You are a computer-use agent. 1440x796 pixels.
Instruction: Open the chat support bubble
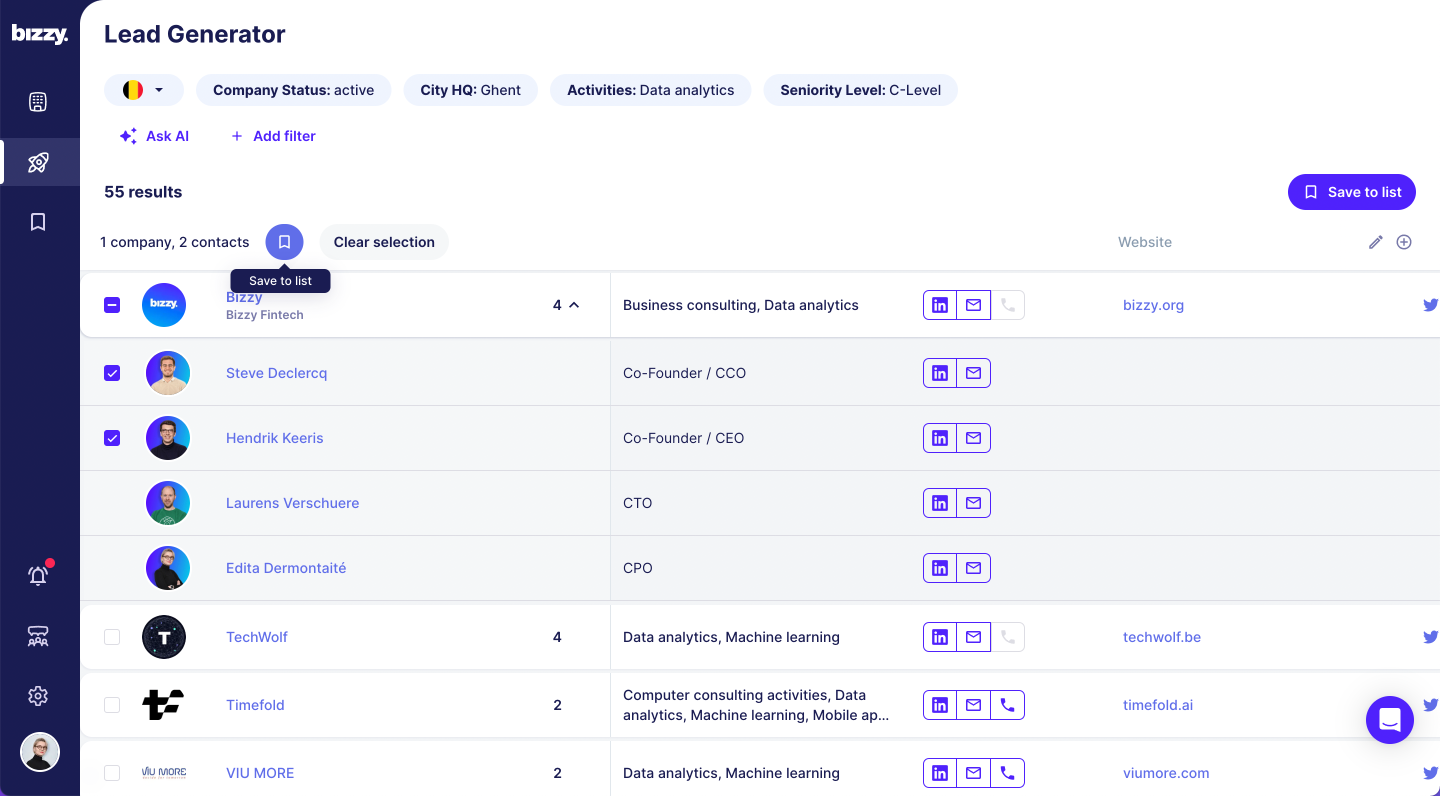(1389, 720)
